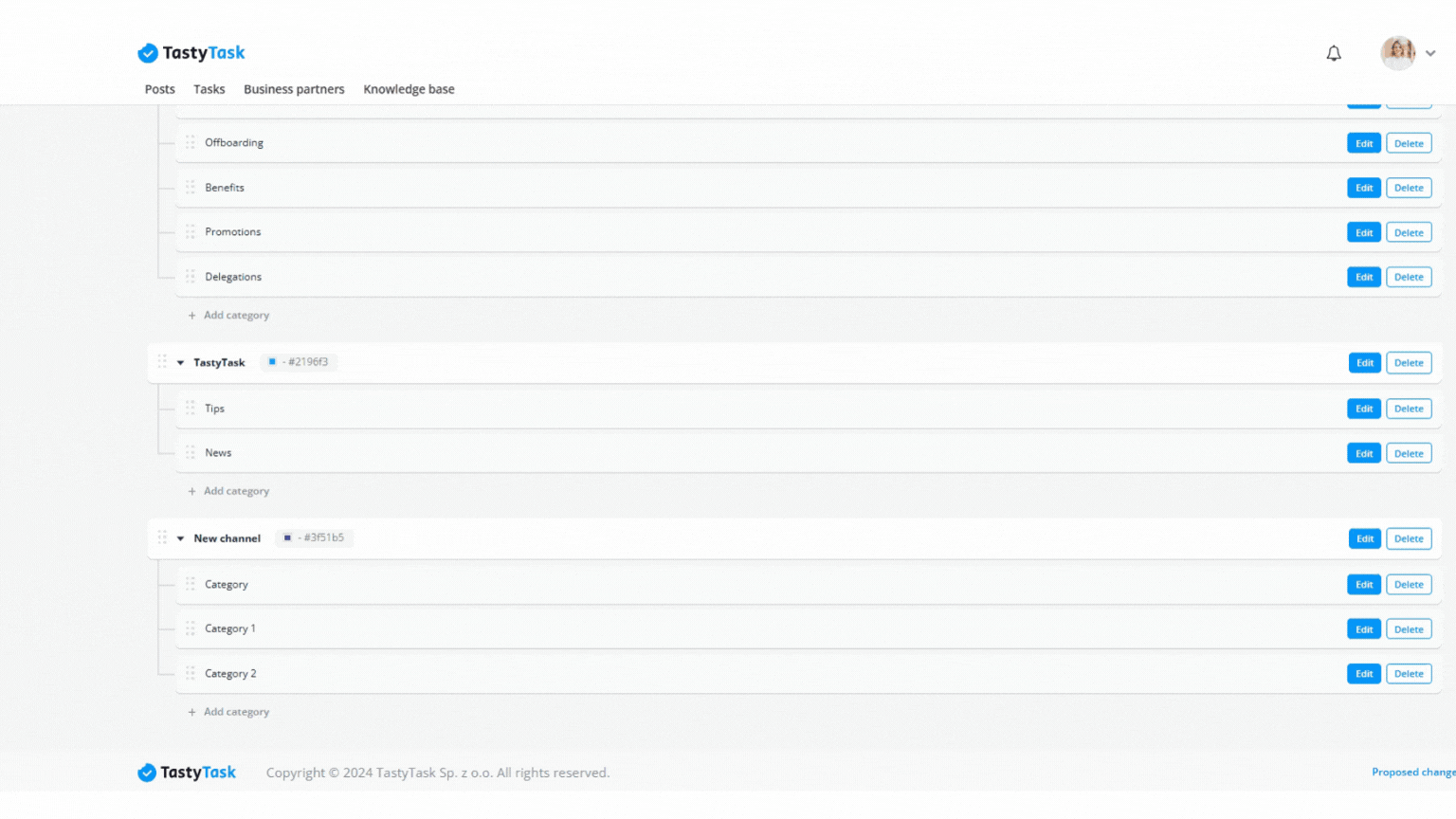Add category under New channel
Viewport: 1456px width, 819px height.
(228, 712)
